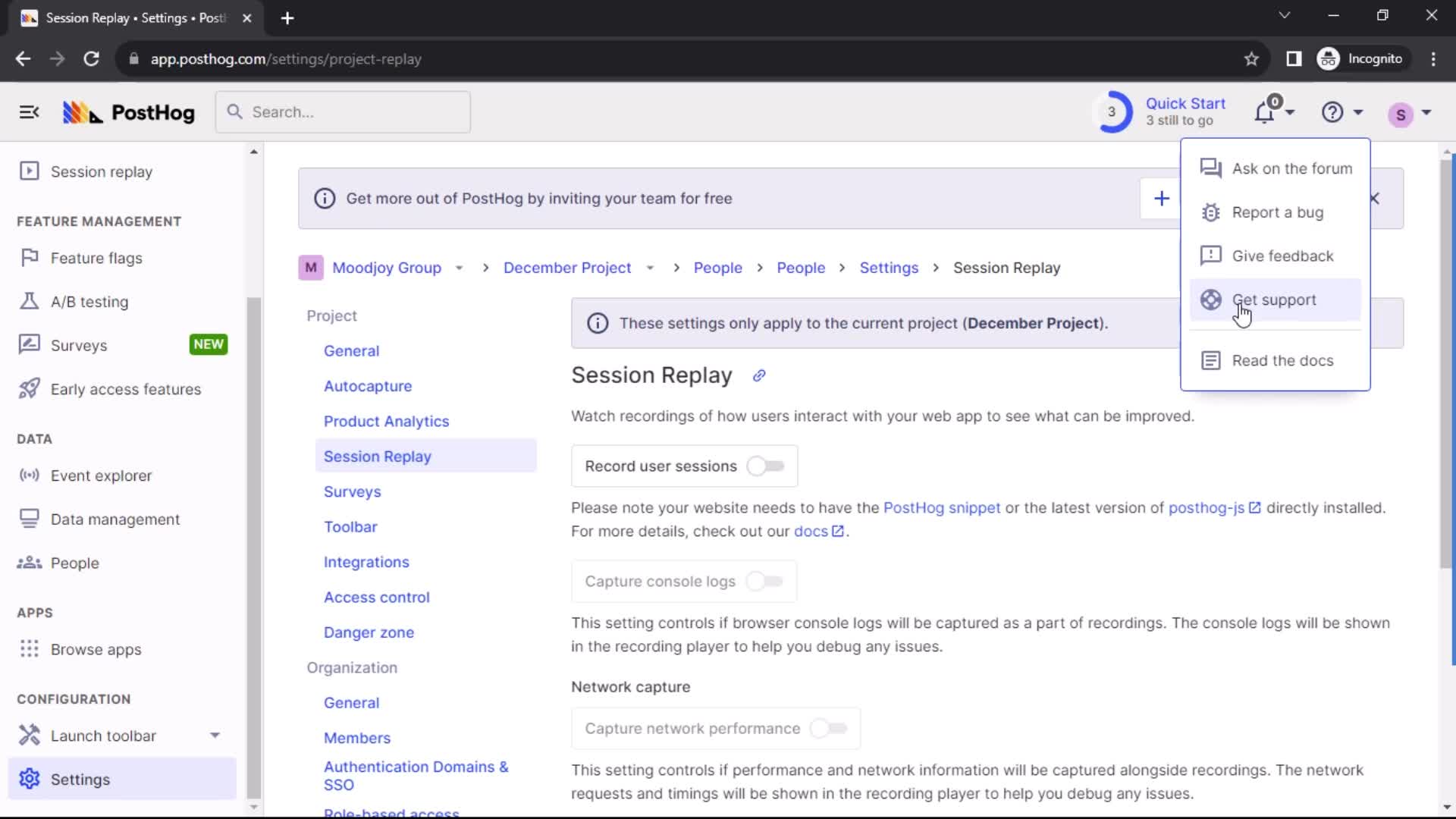Collapse the sidebar navigation menu icon
This screenshot has height=819, width=1456.
pyautogui.click(x=29, y=112)
